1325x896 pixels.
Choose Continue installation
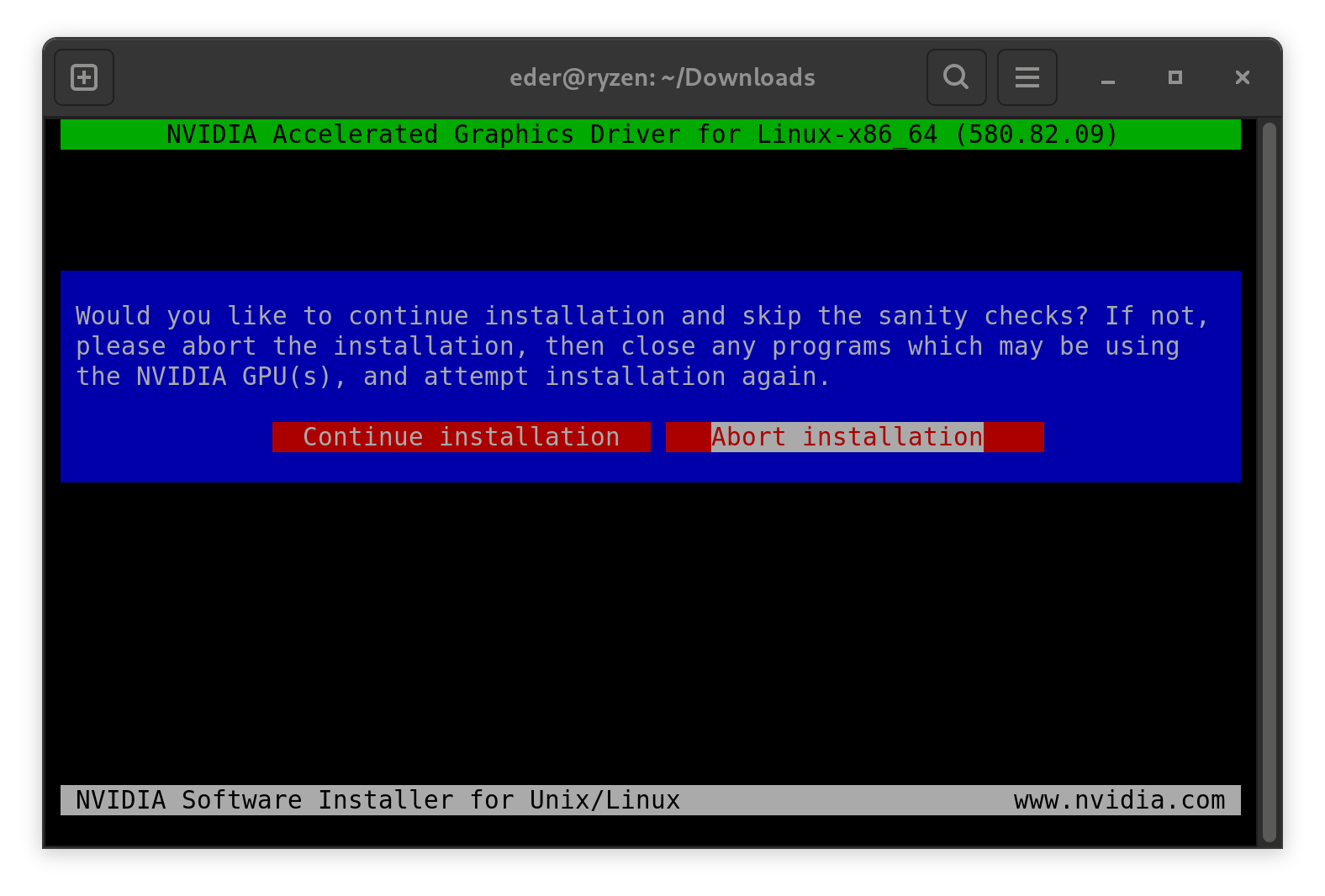click(462, 437)
